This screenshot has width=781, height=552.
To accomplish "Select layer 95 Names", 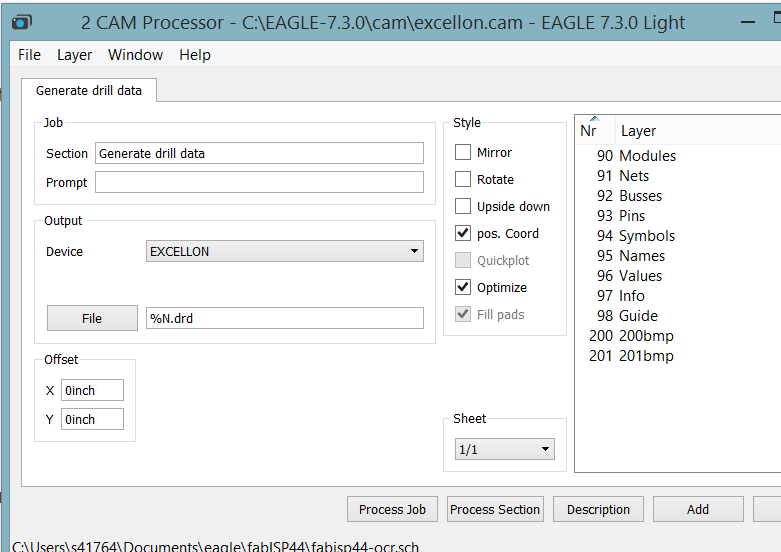I will pos(678,256).
